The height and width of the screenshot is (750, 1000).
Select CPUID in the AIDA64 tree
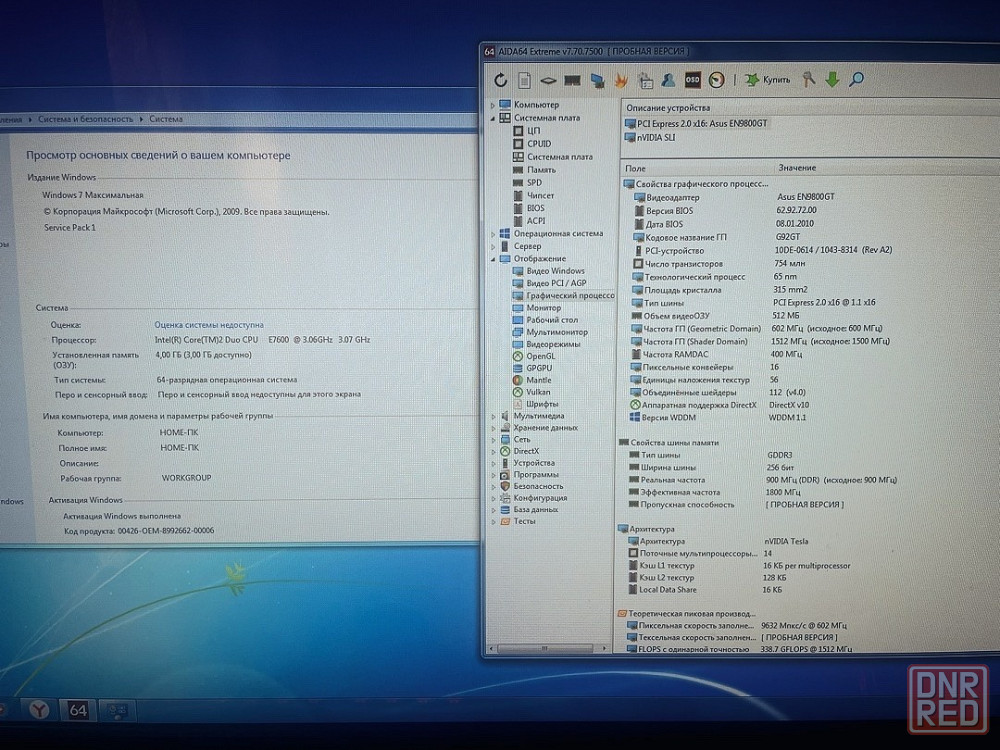[532, 143]
